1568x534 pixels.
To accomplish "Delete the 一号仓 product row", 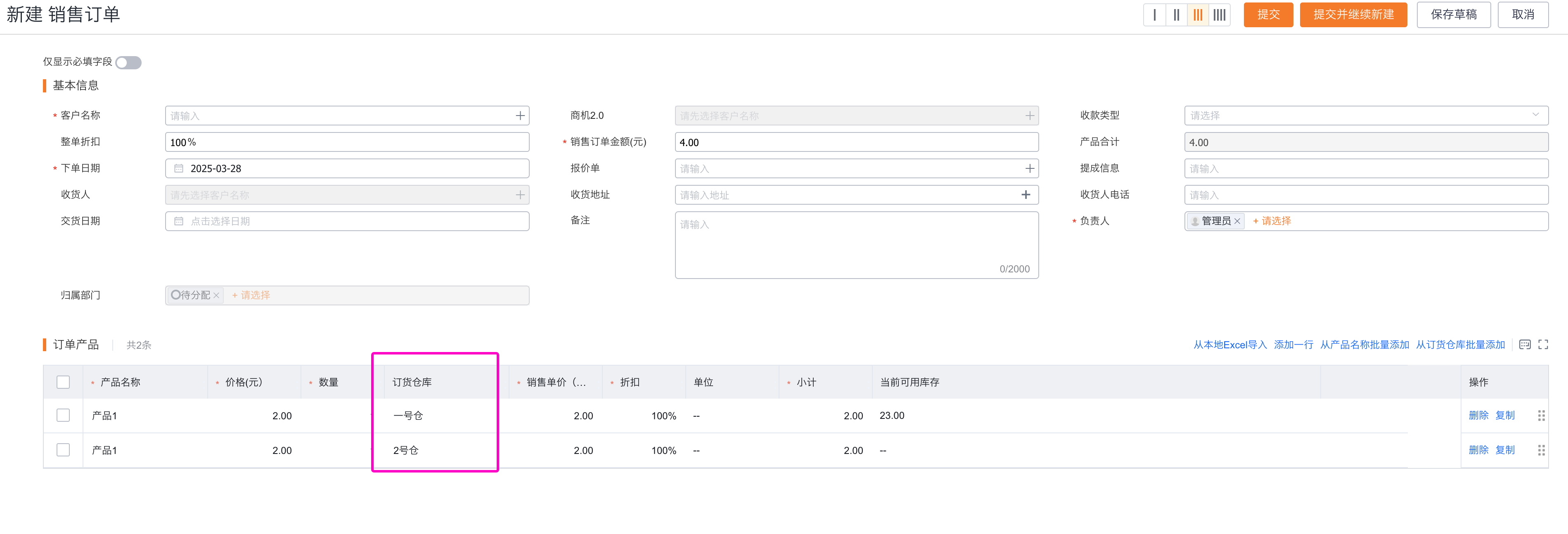I will click(x=1478, y=416).
